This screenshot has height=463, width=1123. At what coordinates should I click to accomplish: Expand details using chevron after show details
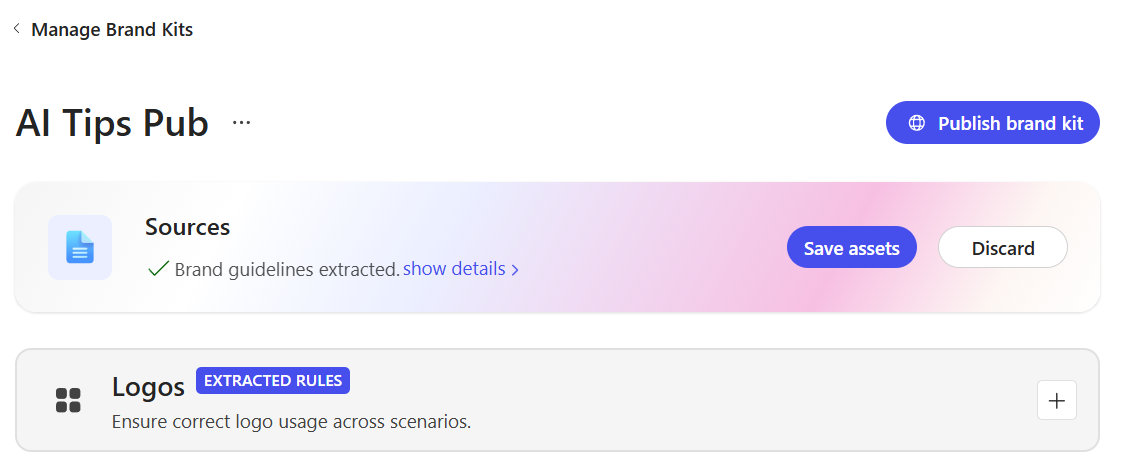(515, 270)
